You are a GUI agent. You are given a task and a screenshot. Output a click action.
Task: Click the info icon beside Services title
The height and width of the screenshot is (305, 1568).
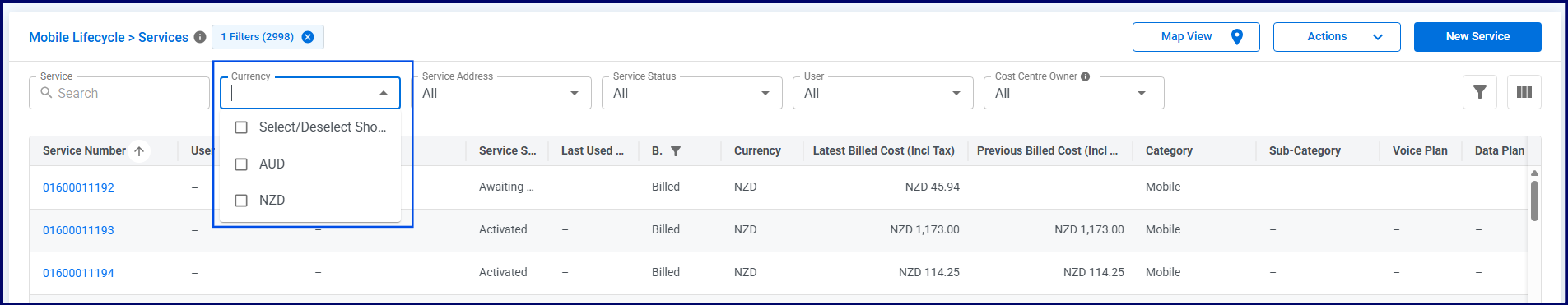(x=200, y=37)
